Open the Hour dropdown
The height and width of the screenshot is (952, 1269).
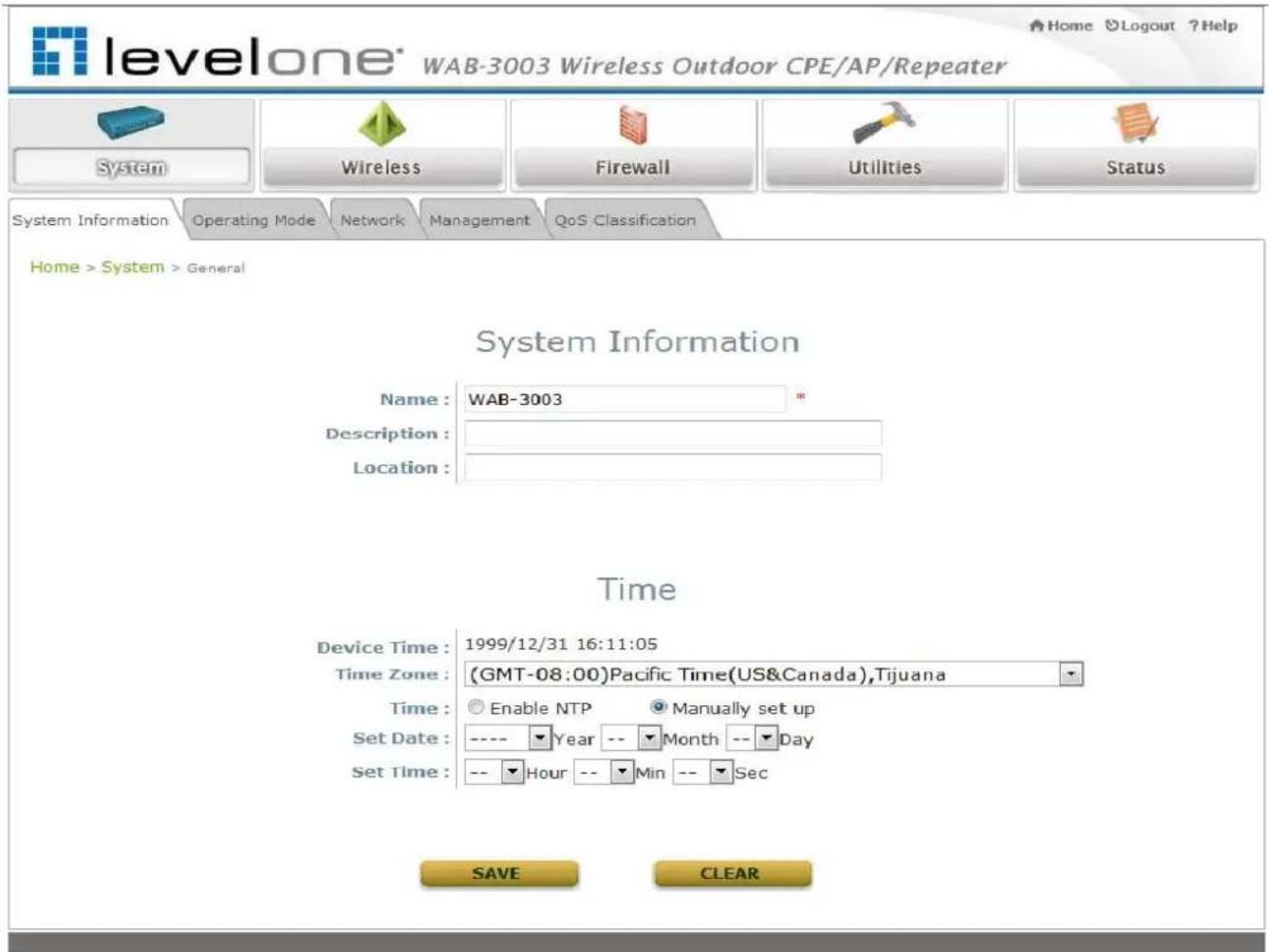(x=494, y=772)
